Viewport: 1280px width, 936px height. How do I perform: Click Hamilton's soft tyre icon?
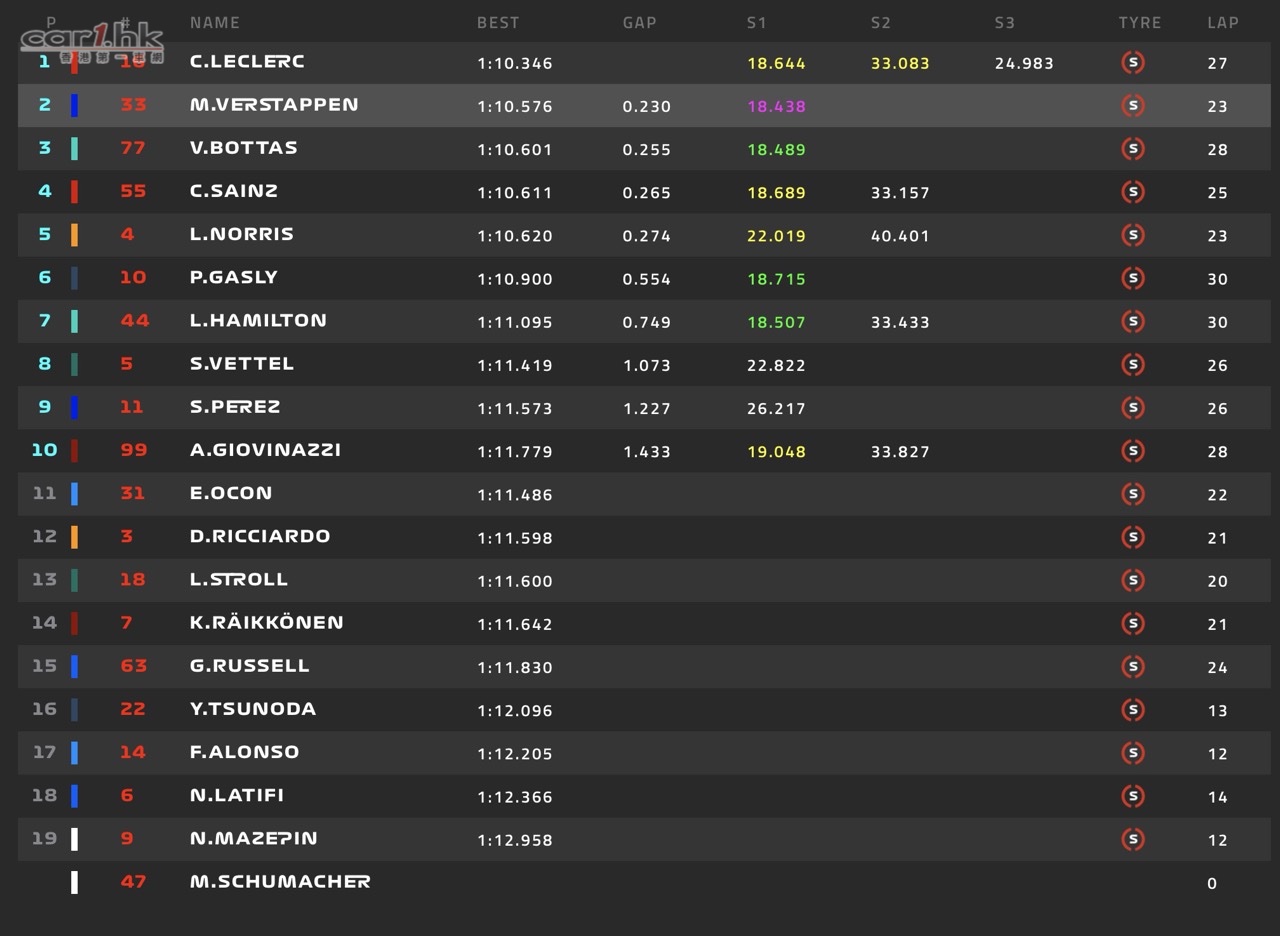click(1132, 321)
